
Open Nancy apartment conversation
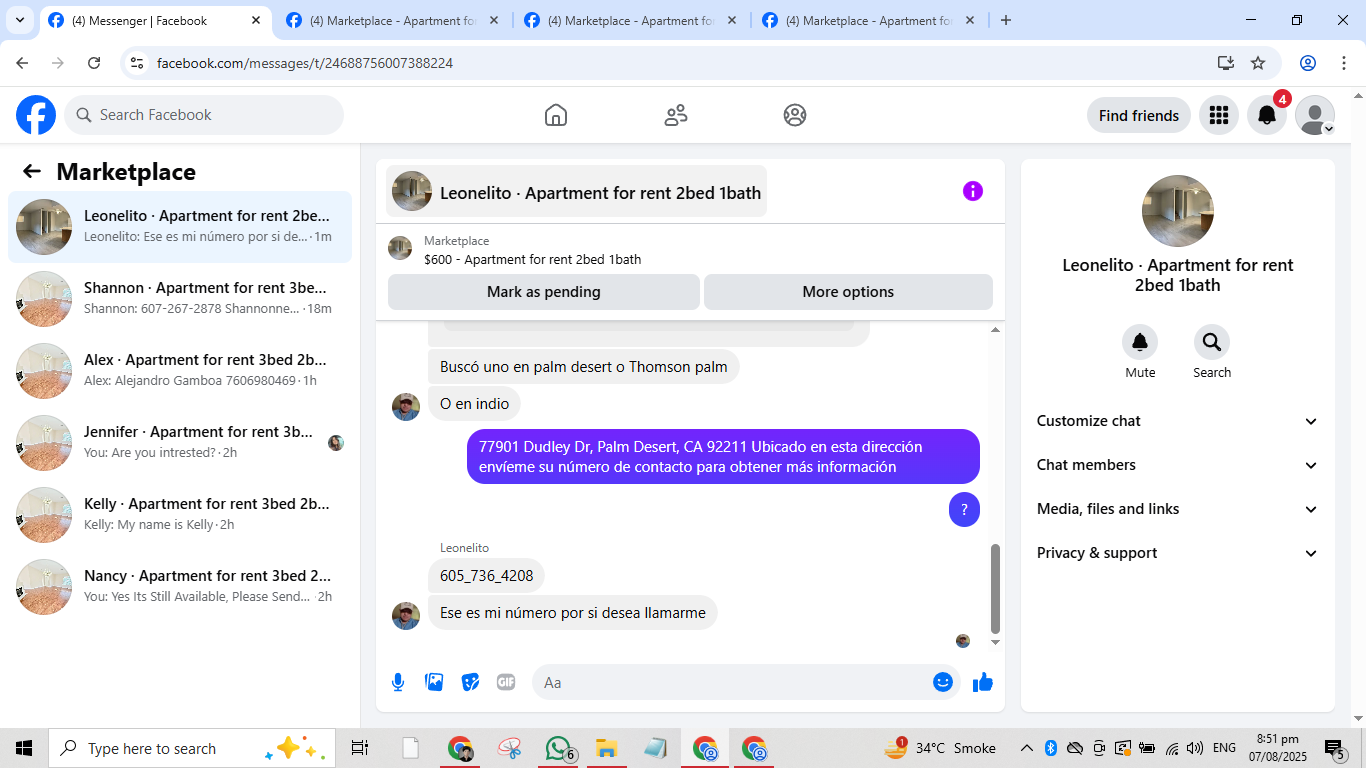tap(180, 587)
